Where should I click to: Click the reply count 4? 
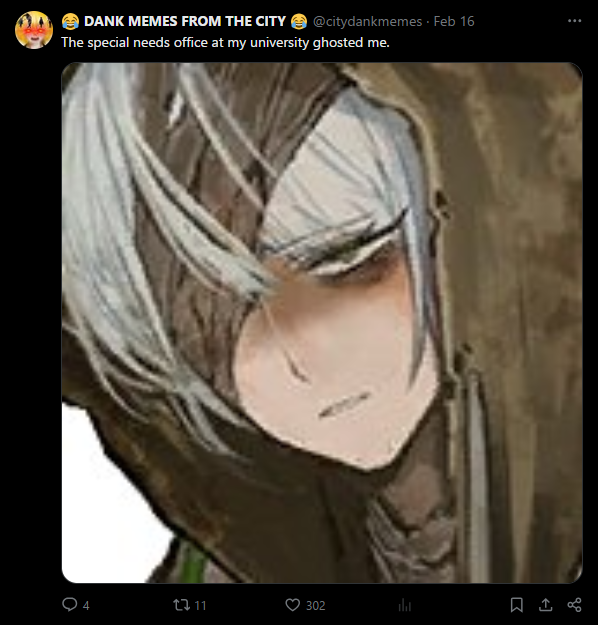tap(86, 606)
